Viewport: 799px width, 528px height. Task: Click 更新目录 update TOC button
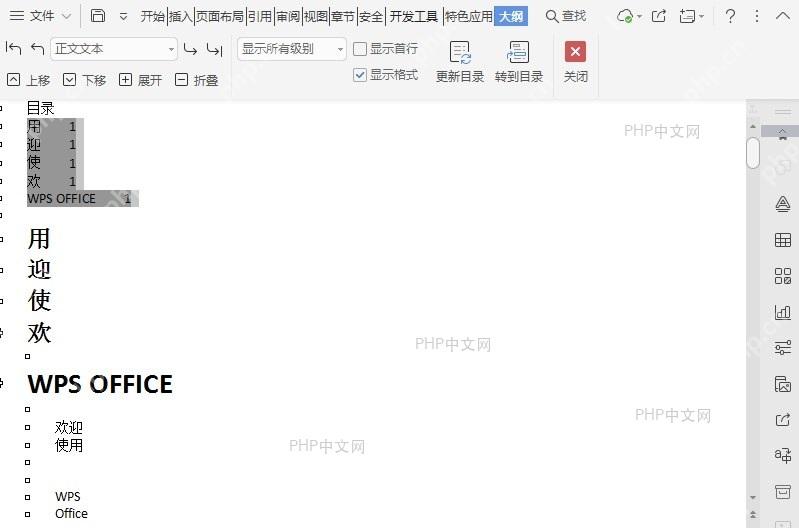coord(460,62)
